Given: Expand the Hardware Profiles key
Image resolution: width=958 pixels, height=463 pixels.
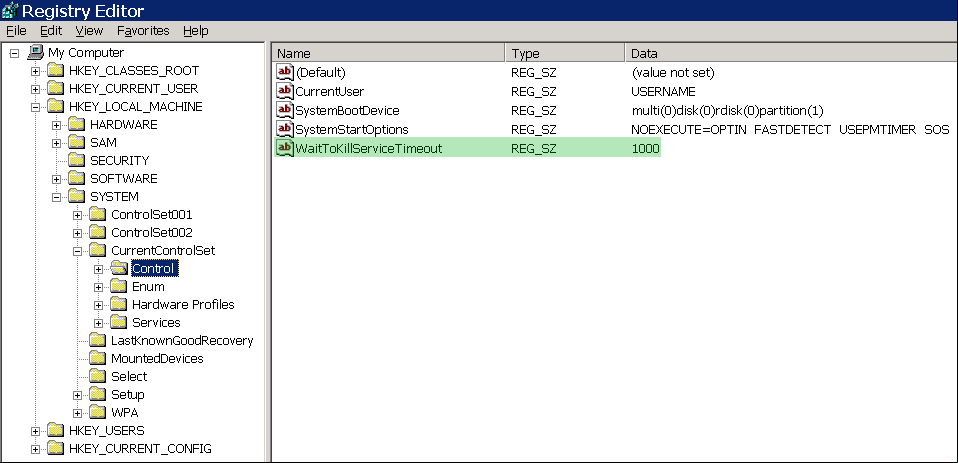Looking at the screenshot, I should pyautogui.click(x=98, y=305).
